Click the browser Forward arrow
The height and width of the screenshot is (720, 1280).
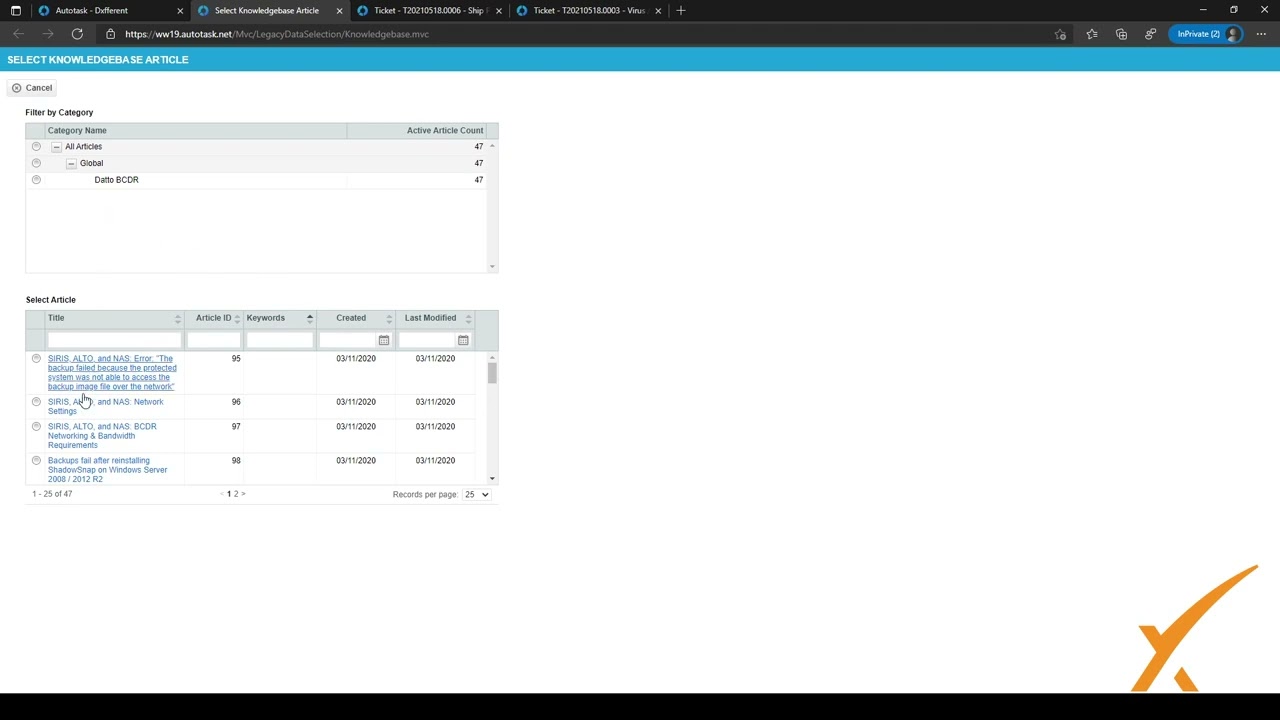point(47,34)
